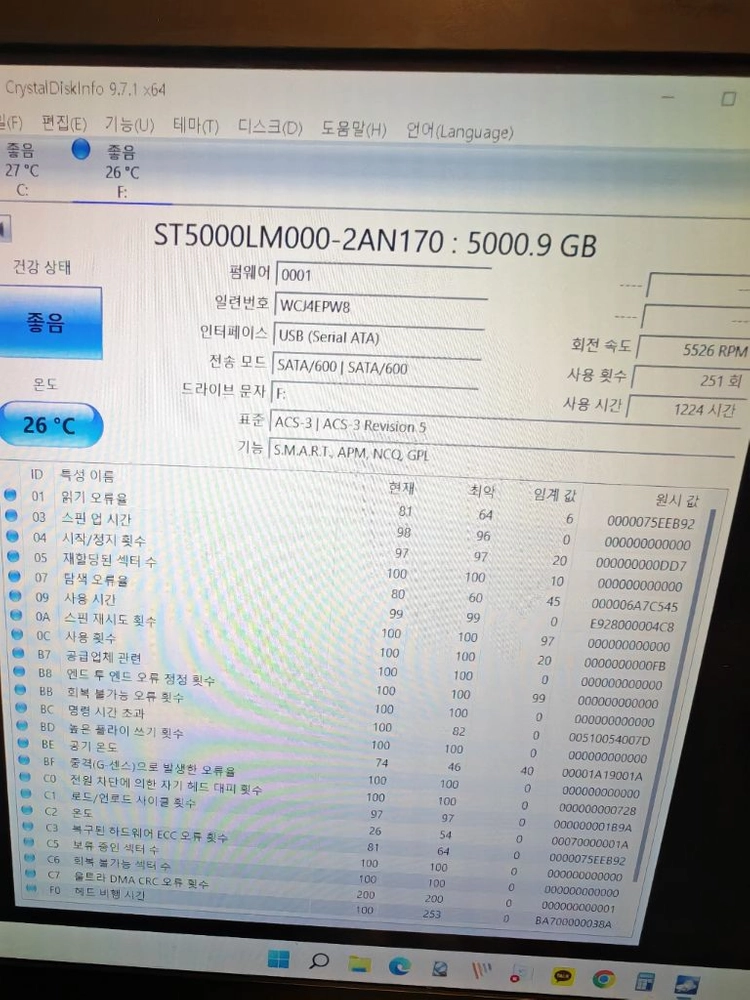Open Calculator from the taskbar
Image resolution: width=750 pixels, height=1000 pixels.
645,982
